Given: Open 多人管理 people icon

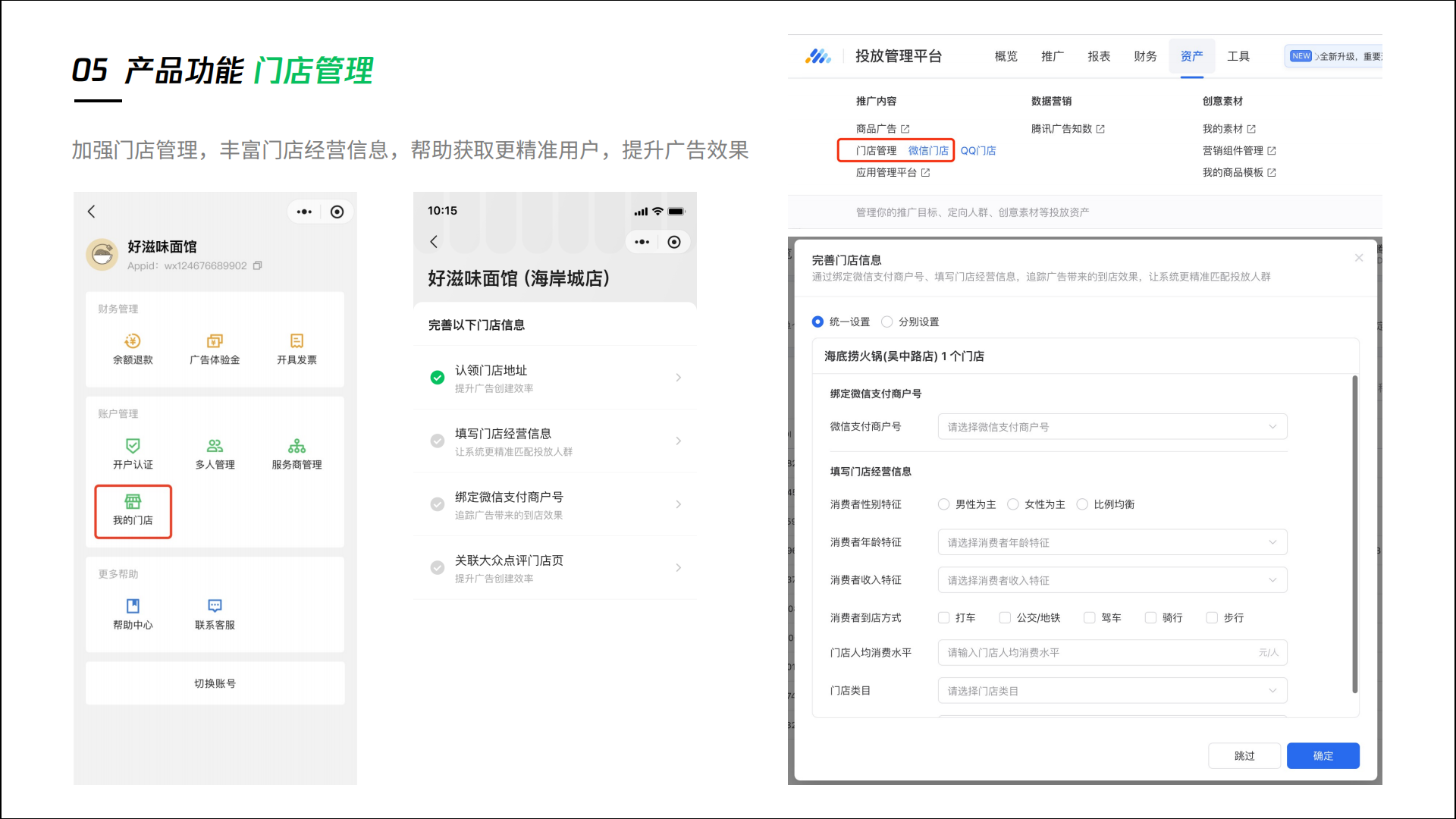Looking at the screenshot, I should [215, 446].
